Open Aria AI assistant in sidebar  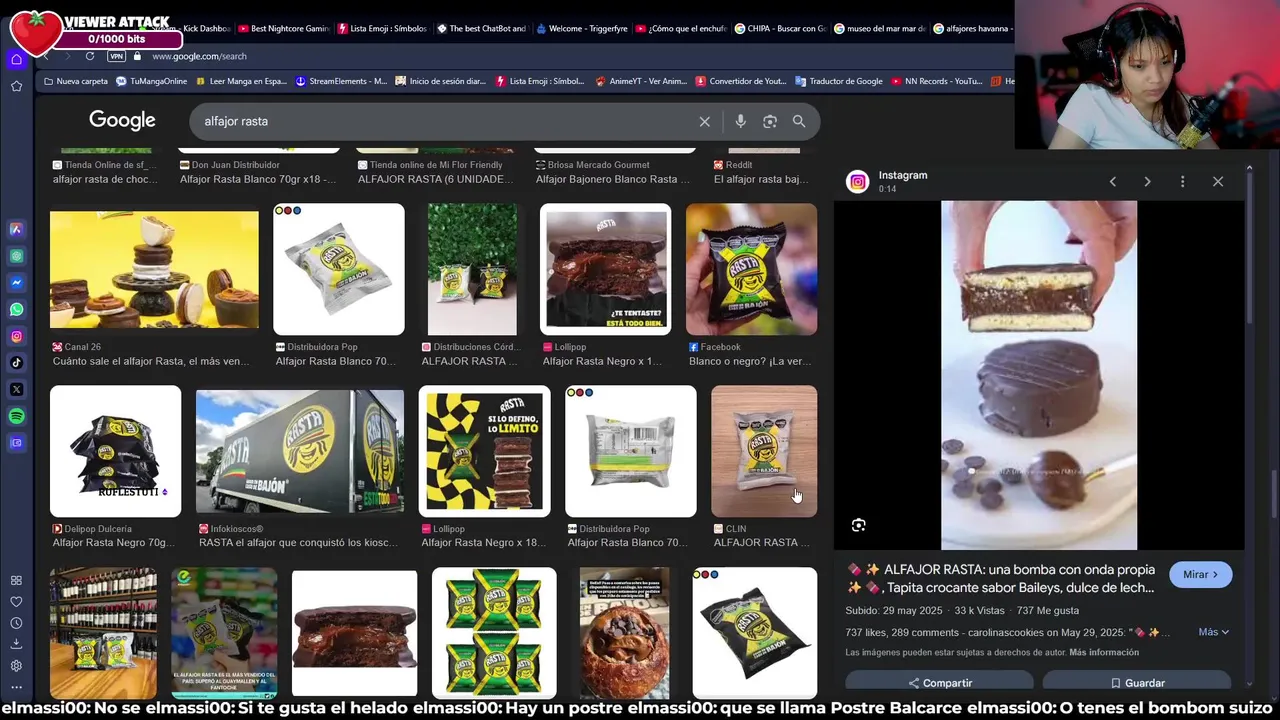tap(16, 229)
